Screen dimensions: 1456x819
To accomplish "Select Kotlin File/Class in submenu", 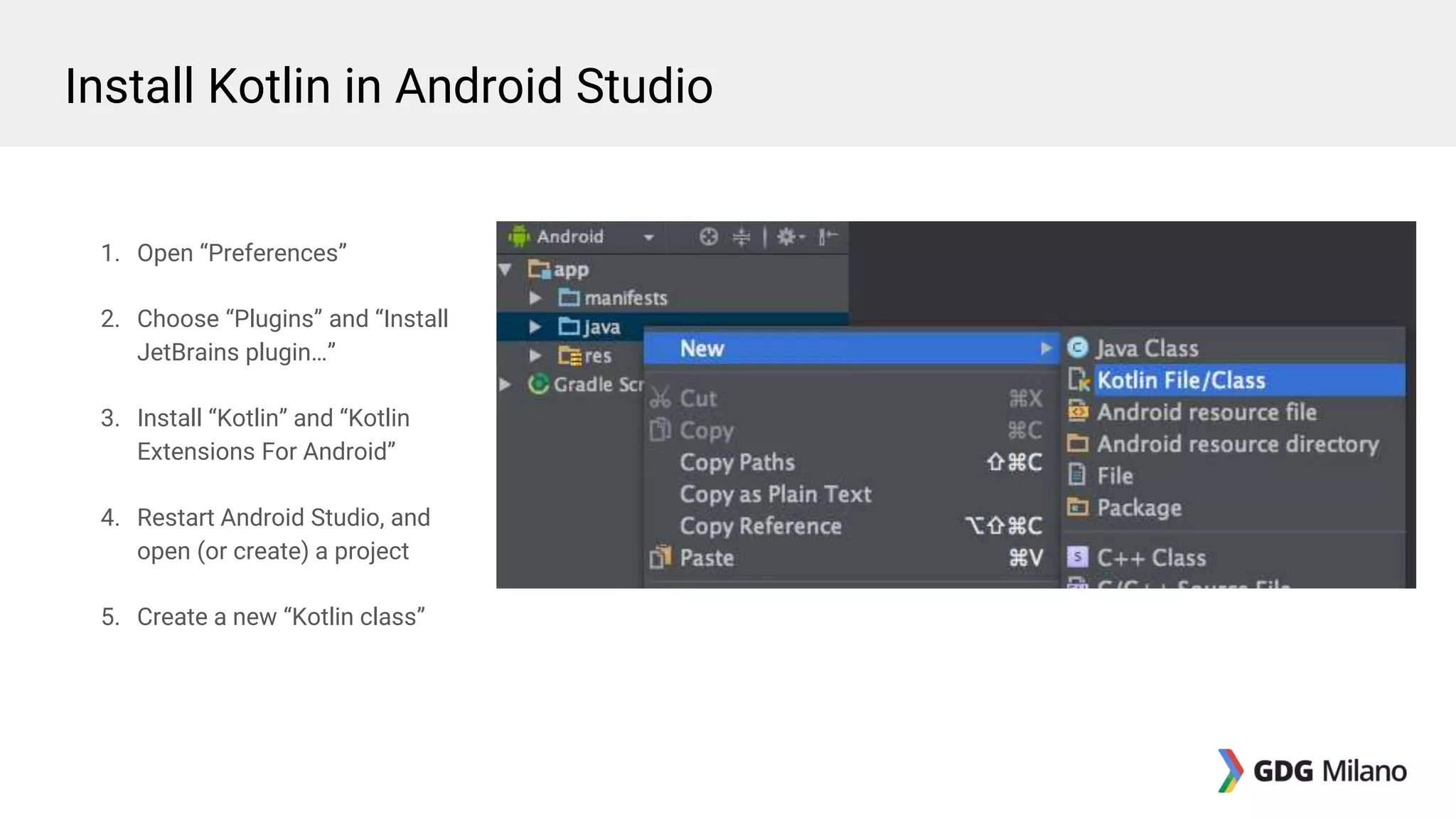I will 1233,380.
